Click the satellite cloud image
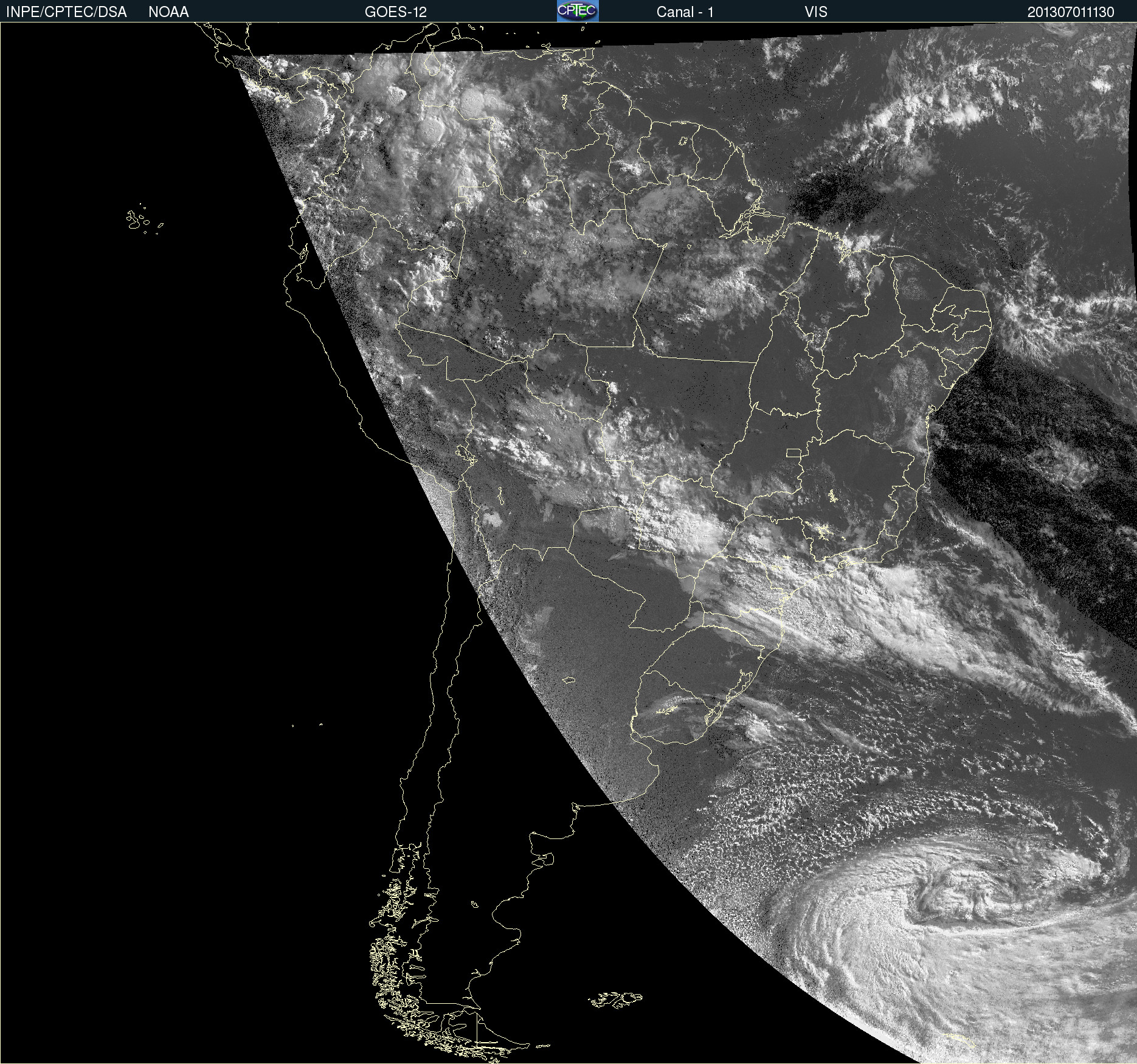 pyautogui.click(x=568, y=543)
